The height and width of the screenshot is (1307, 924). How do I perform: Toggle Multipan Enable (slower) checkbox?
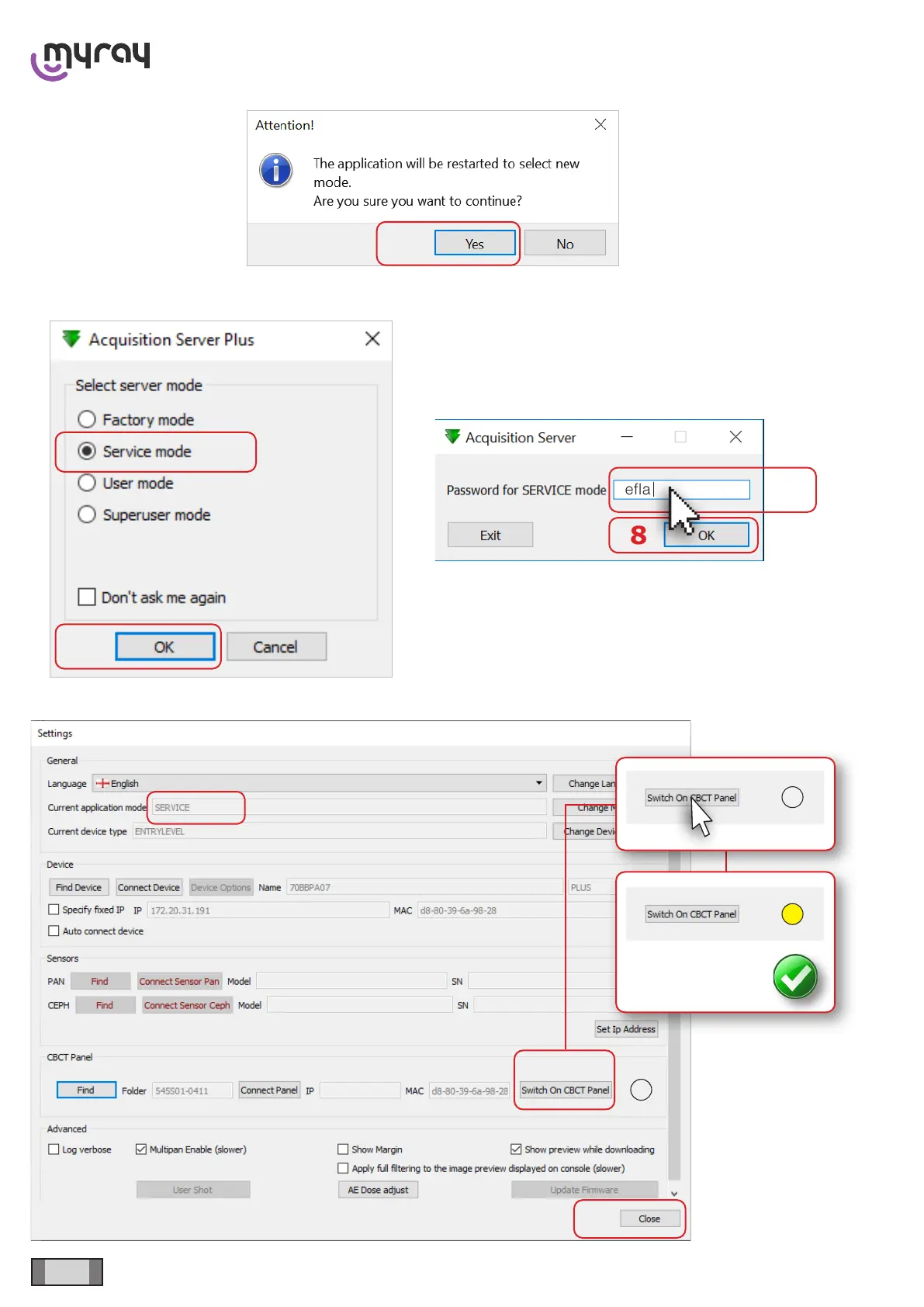click(140, 1149)
